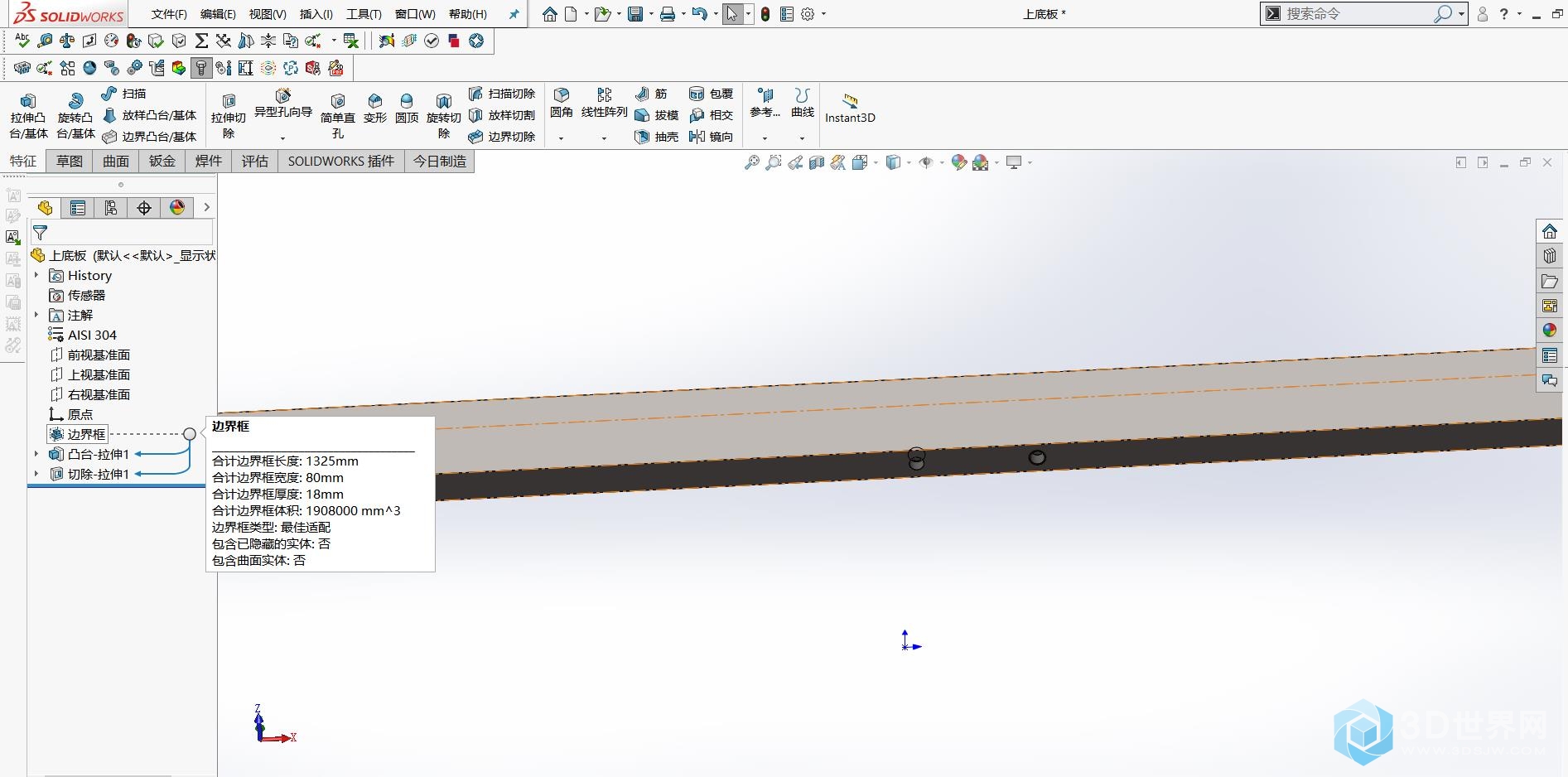Choose the Mirror (镜向) tool
The image size is (1568, 777).
(712, 137)
